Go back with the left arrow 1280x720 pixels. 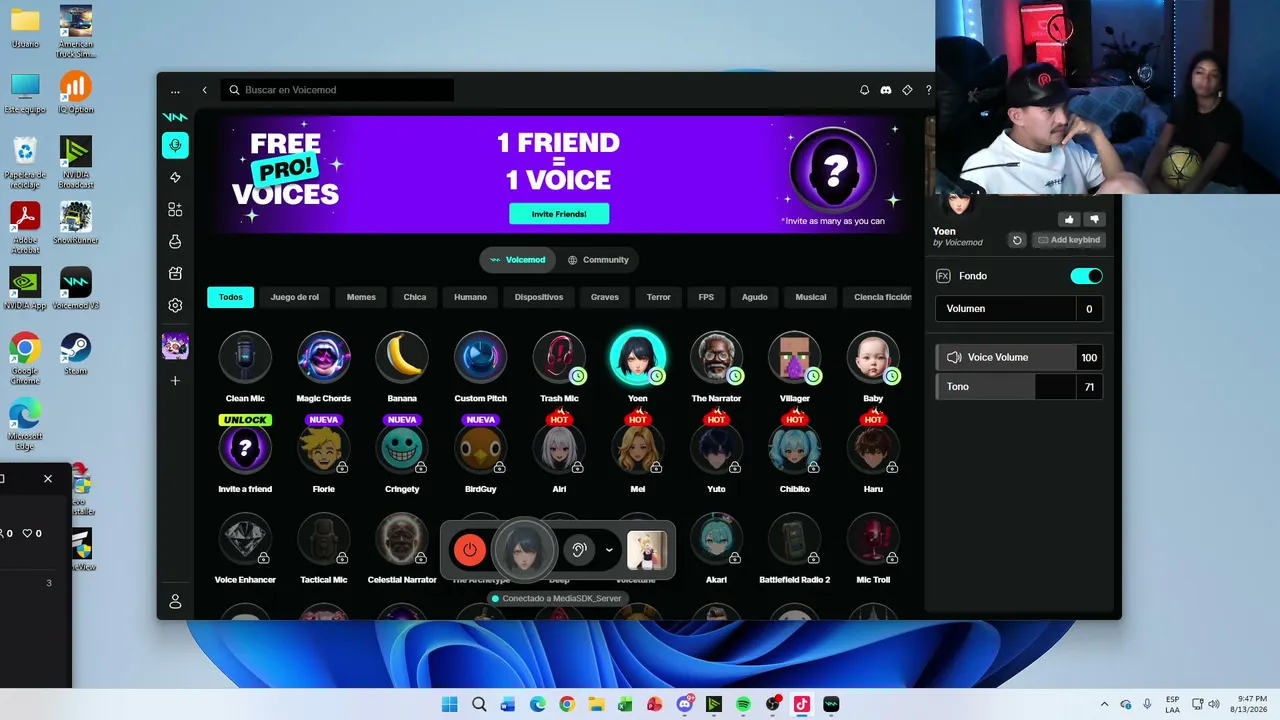(205, 90)
